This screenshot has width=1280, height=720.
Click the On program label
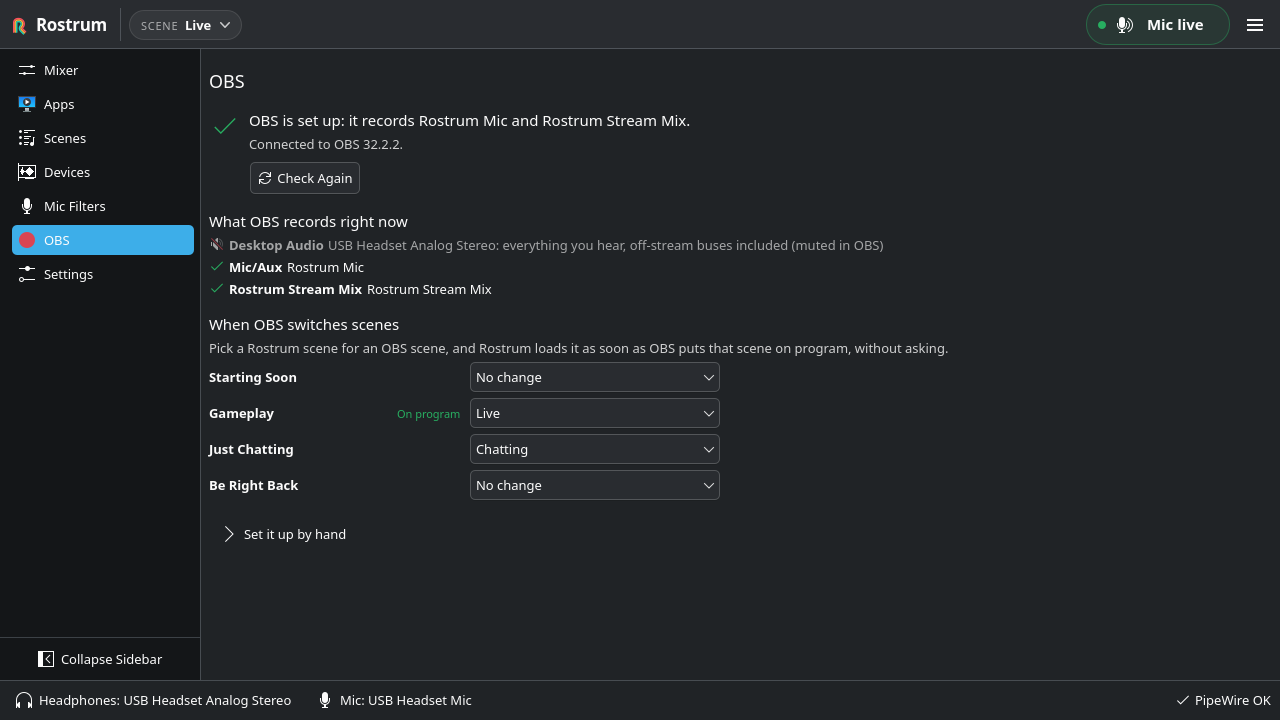(428, 414)
